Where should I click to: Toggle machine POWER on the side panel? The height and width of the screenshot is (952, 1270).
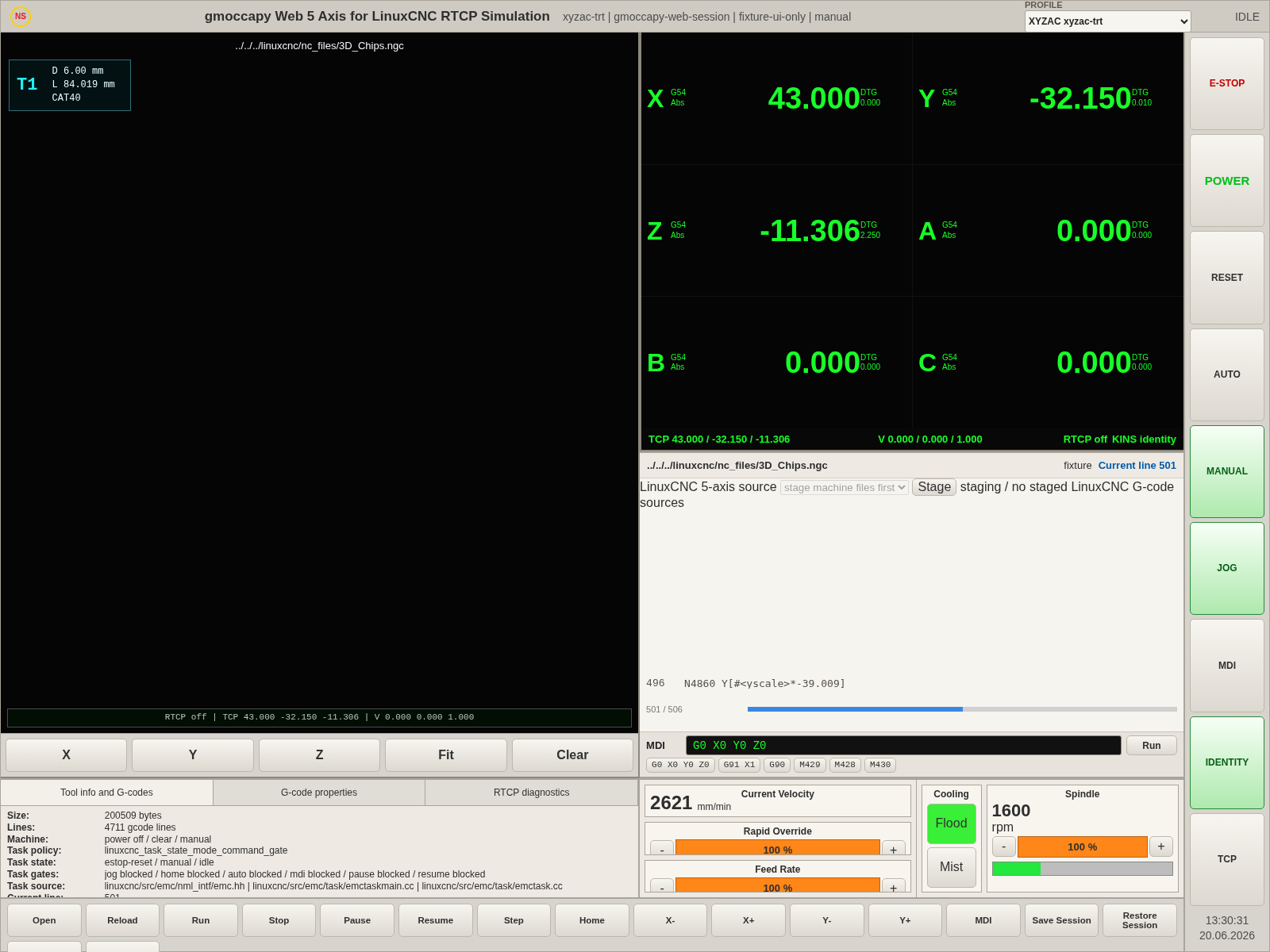[1226, 180]
